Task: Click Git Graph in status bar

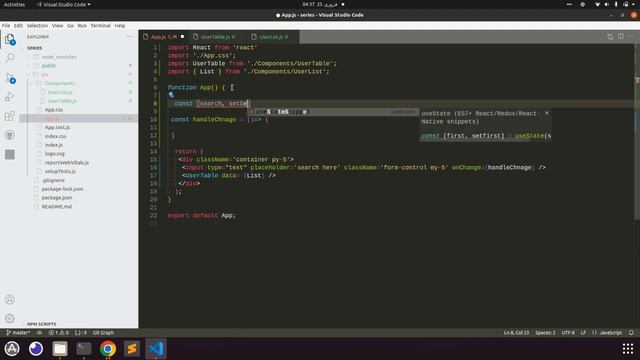Action: (103, 333)
